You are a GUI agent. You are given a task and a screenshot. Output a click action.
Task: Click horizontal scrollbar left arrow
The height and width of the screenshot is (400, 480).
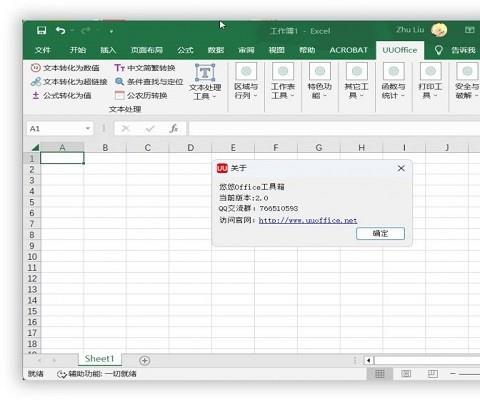(x=368, y=360)
